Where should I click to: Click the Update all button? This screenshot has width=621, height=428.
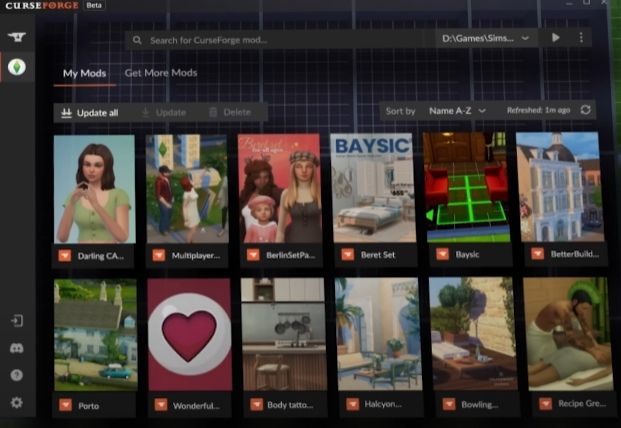coord(90,113)
